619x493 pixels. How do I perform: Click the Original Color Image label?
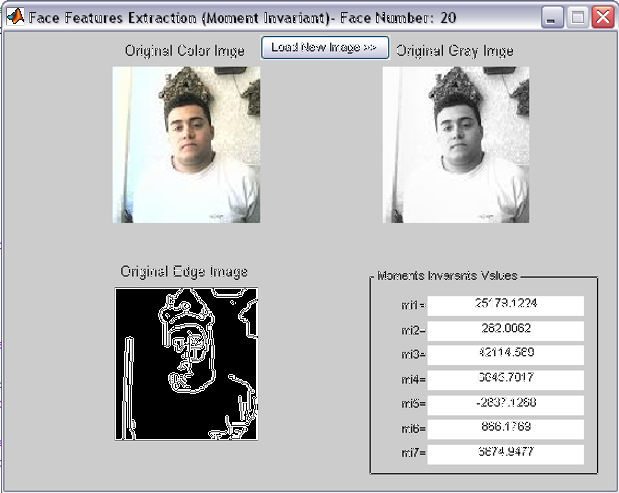[185, 51]
